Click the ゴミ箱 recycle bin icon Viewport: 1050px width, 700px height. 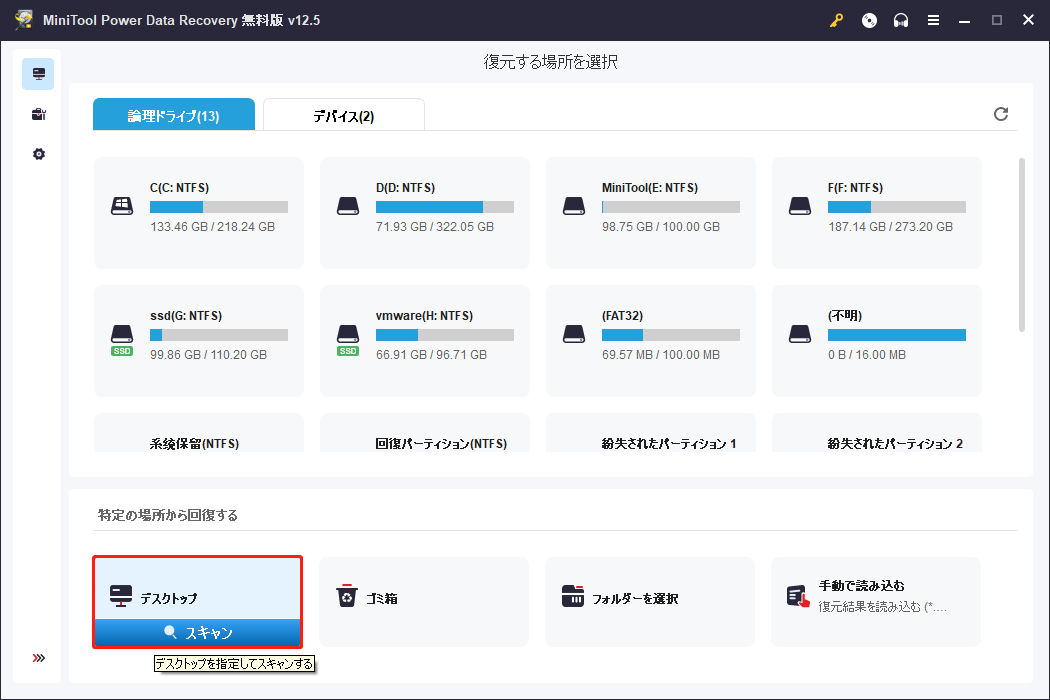pos(346,596)
